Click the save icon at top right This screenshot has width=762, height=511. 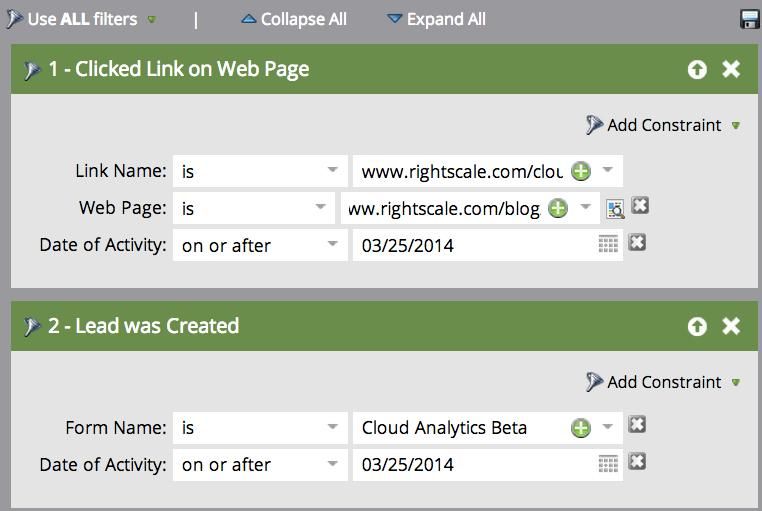(x=749, y=19)
